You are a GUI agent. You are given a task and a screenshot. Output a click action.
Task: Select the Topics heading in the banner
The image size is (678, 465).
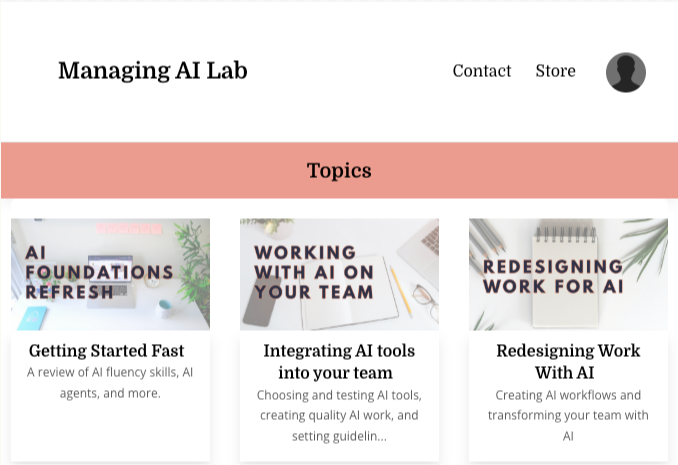[x=339, y=170]
